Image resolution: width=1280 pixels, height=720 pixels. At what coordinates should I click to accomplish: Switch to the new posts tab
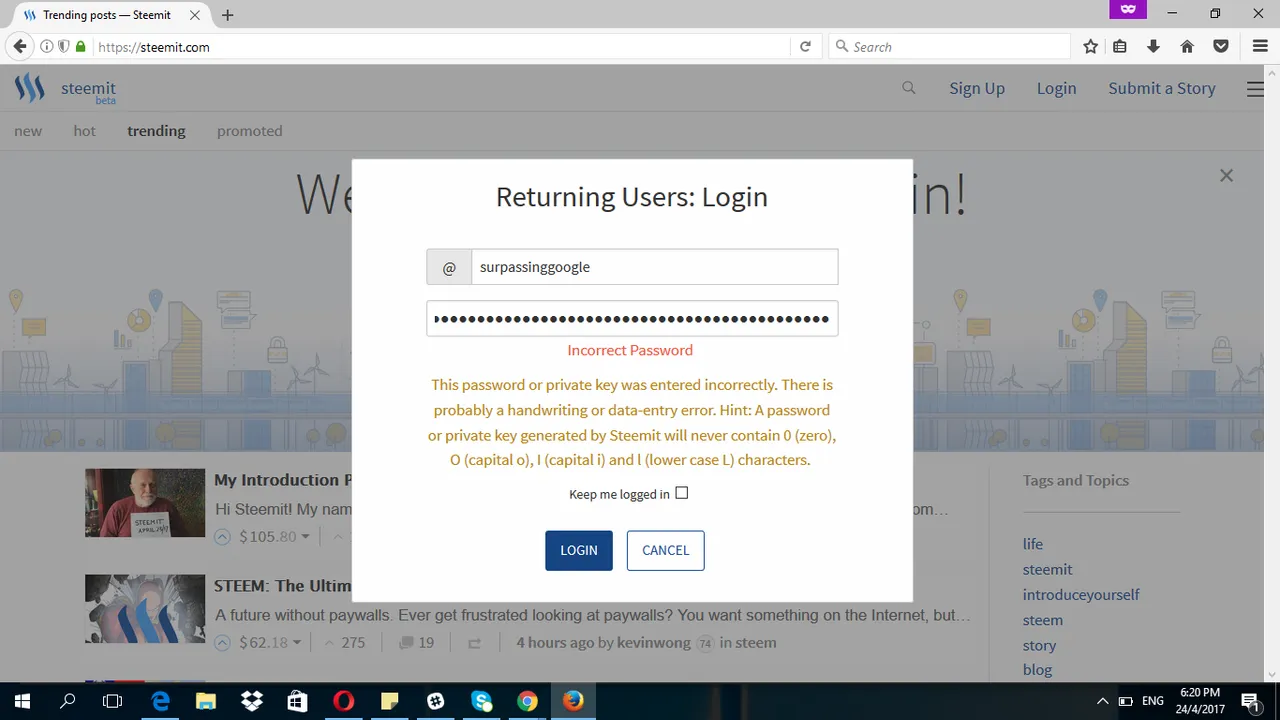28,131
